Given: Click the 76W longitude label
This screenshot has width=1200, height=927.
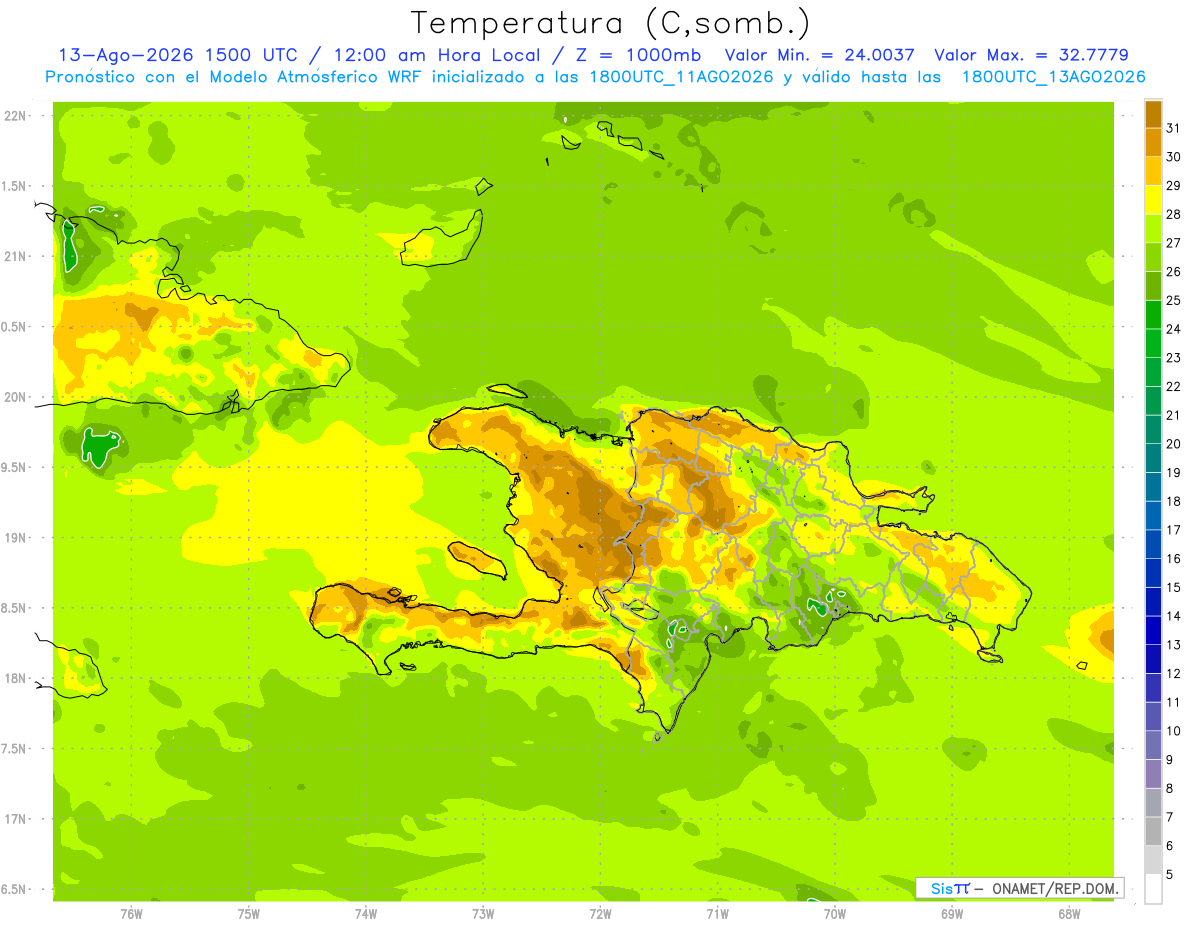Looking at the screenshot, I should point(131,913).
